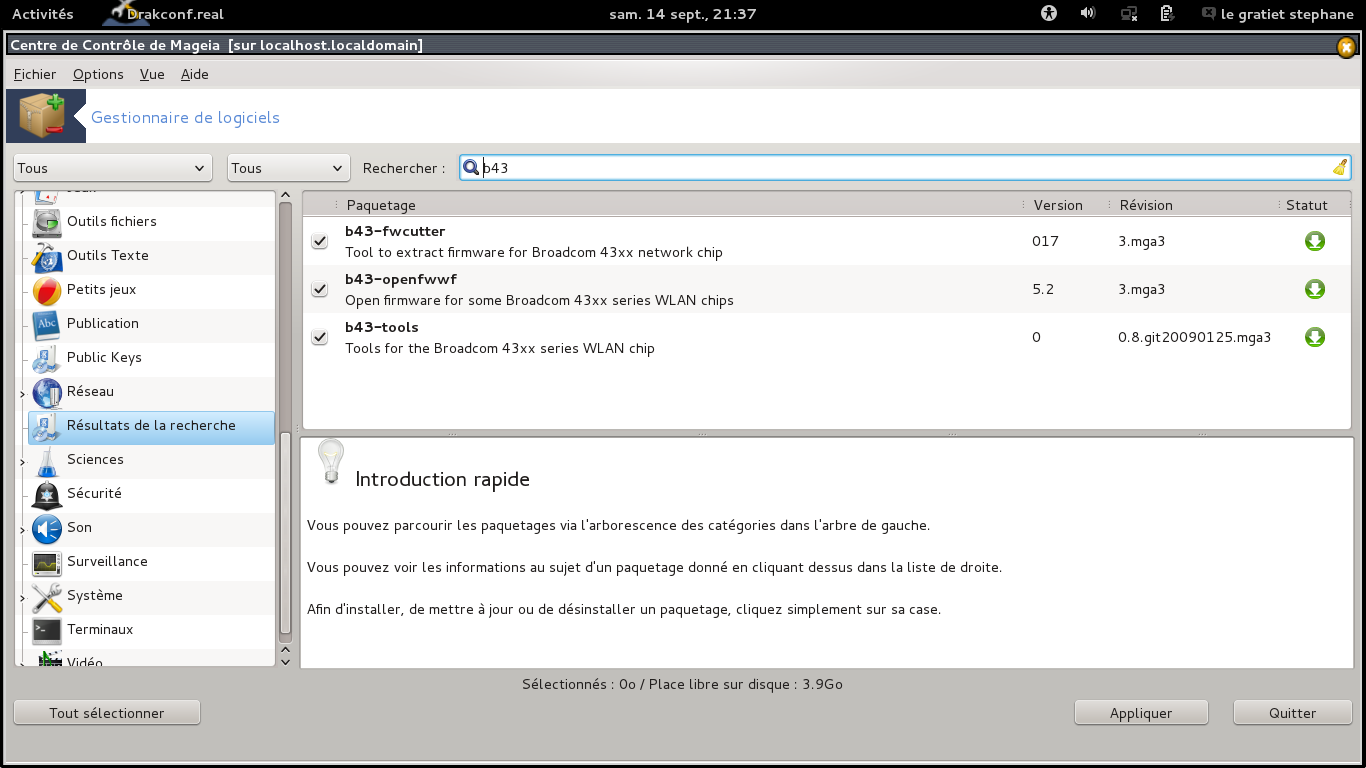Screen dimensions: 1366x768
Task: Open the volume control in top bar
Action: coord(1088,14)
